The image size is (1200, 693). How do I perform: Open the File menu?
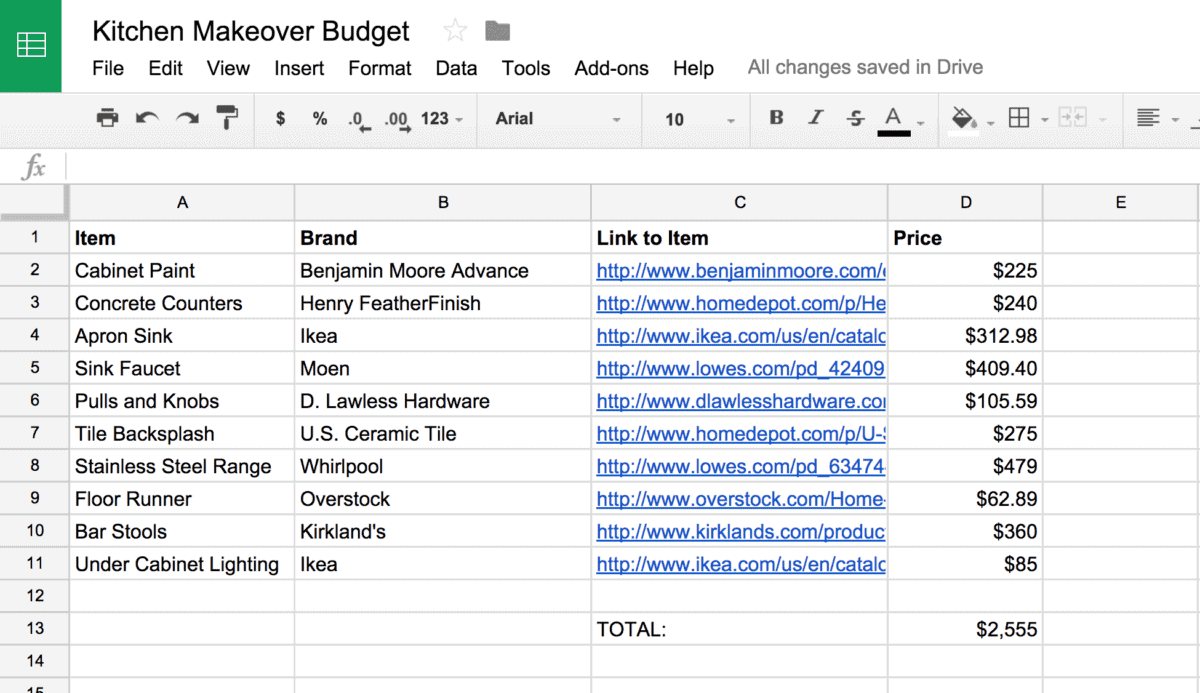(108, 68)
